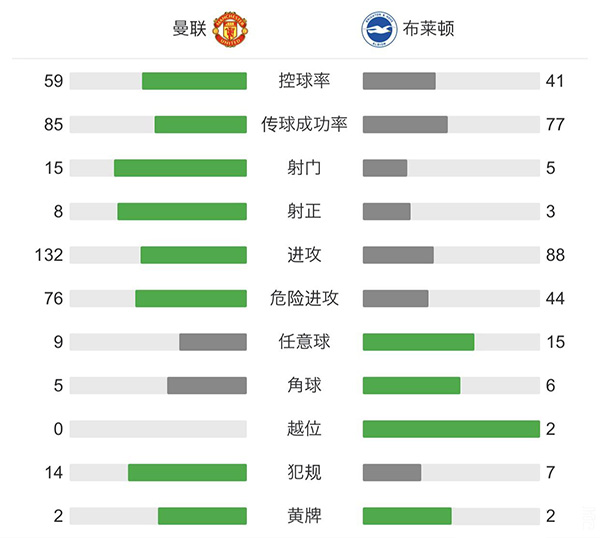This screenshot has width=600, height=538.
Task: Click Brighton's gray 射正 bar
Action: coord(387,212)
